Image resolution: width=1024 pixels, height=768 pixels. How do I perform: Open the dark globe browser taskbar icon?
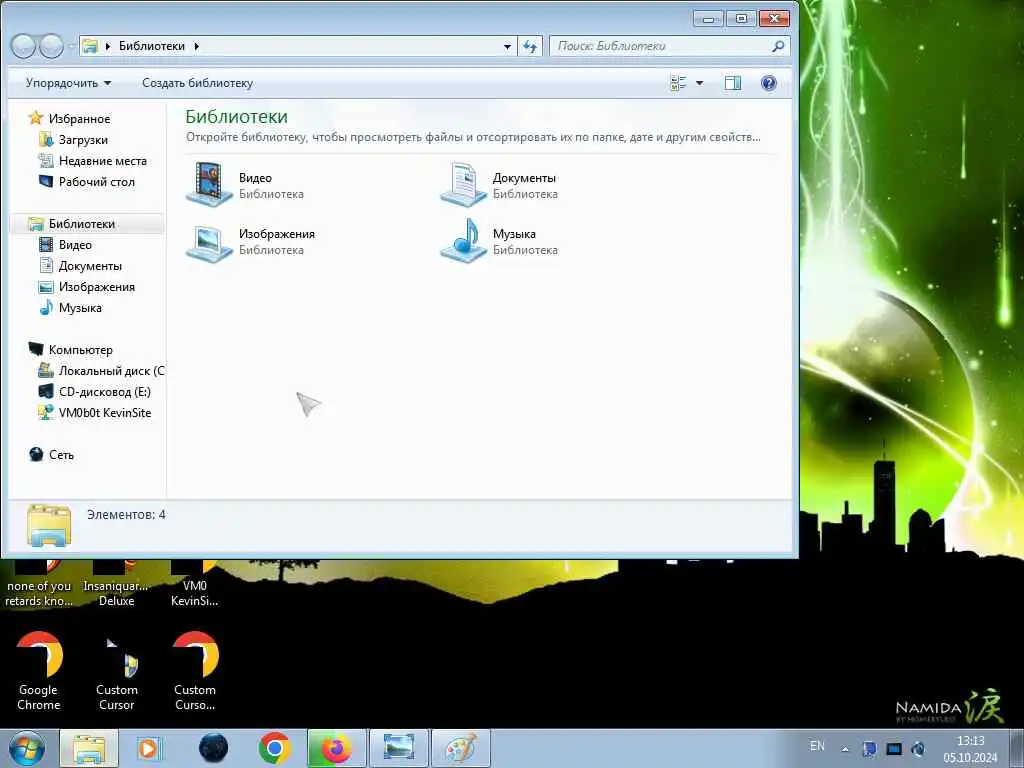[214, 748]
